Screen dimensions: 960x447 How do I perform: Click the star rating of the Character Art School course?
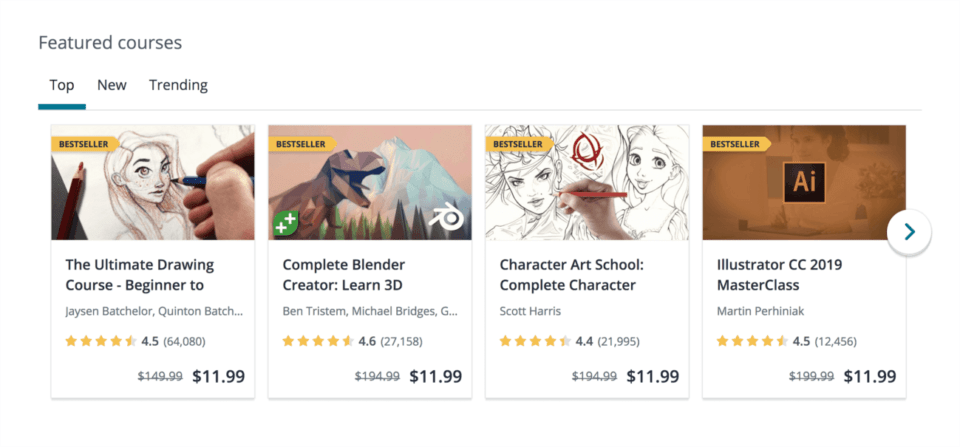click(x=535, y=341)
